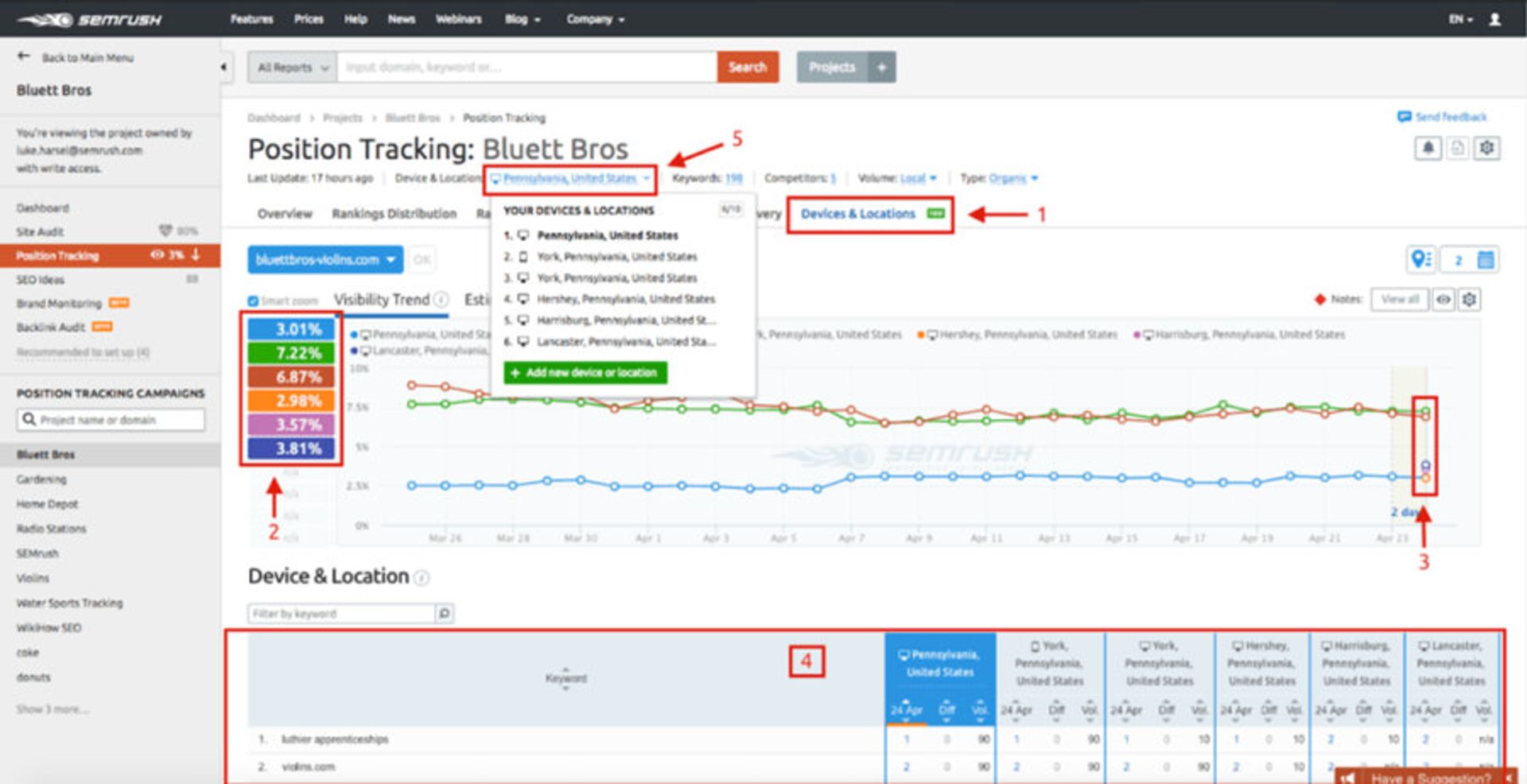
Task: Expand the bluettbros-violins.com domain dropdown
Action: 325,259
